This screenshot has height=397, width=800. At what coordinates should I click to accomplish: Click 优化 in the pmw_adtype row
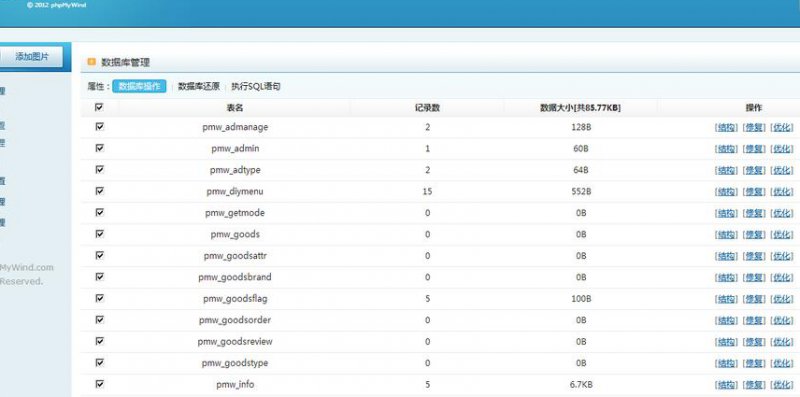click(782, 170)
